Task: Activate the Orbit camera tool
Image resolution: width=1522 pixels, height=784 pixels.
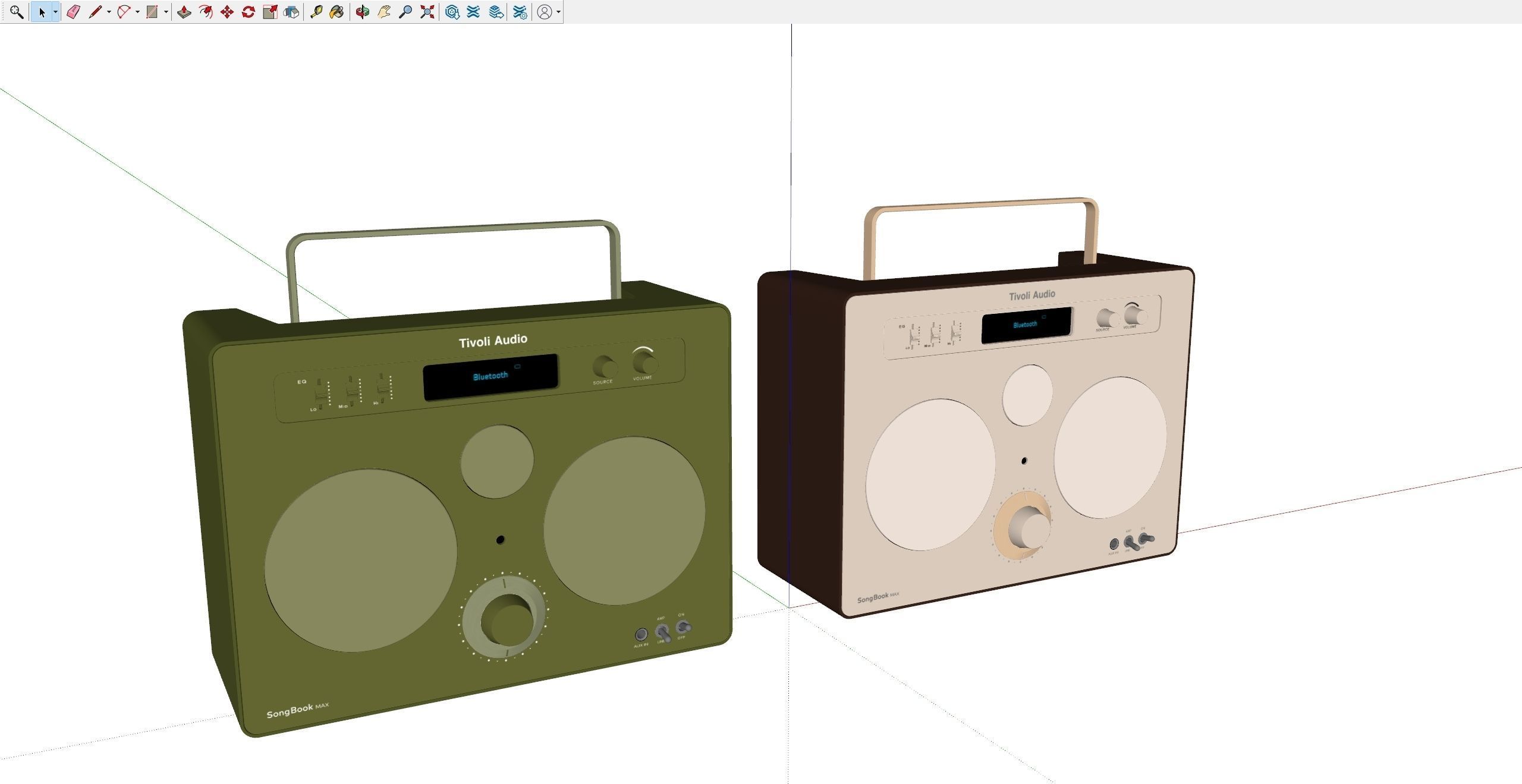Action: click(x=363, y=11)
